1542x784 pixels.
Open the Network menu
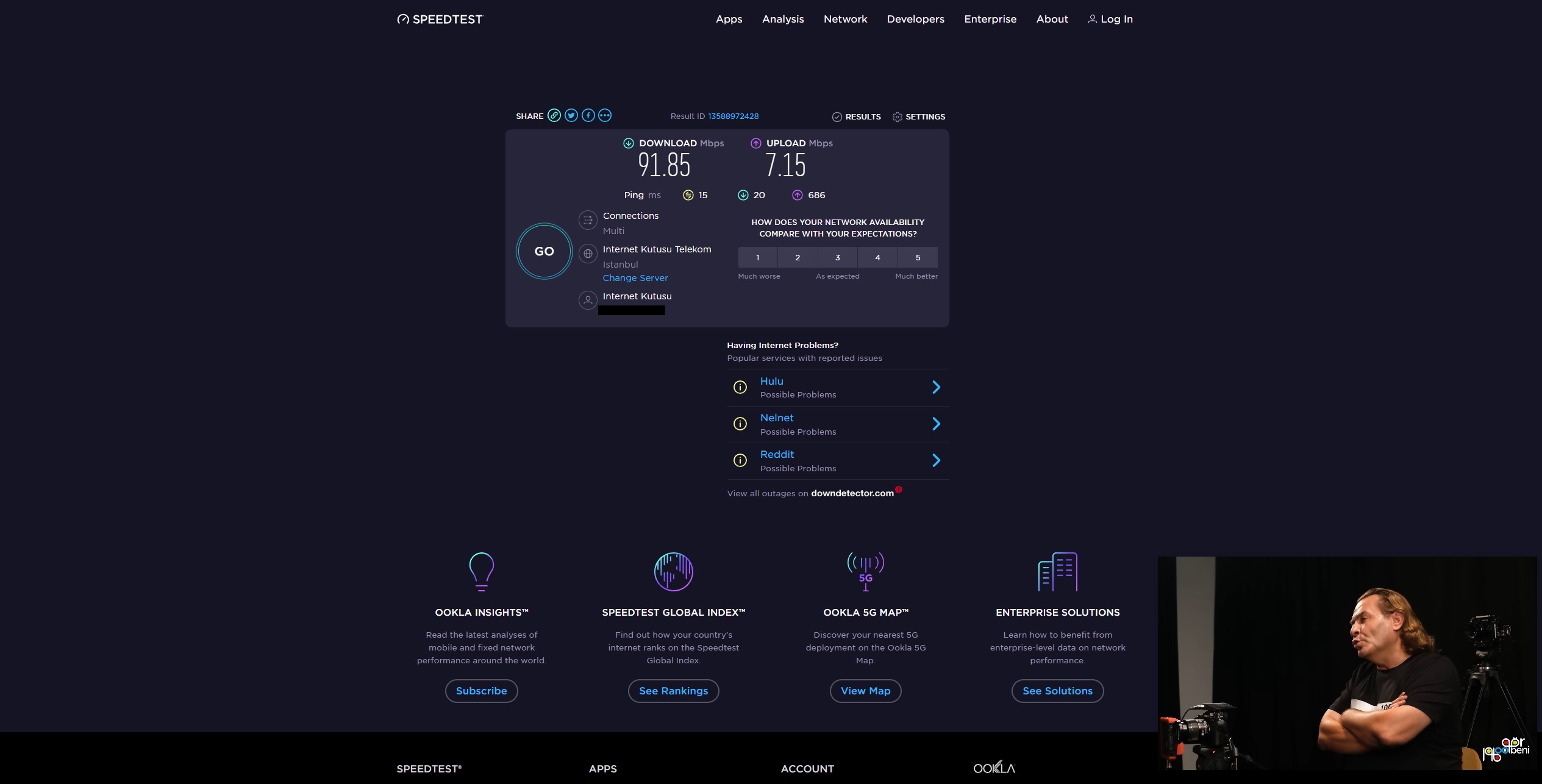pos(845,19)
